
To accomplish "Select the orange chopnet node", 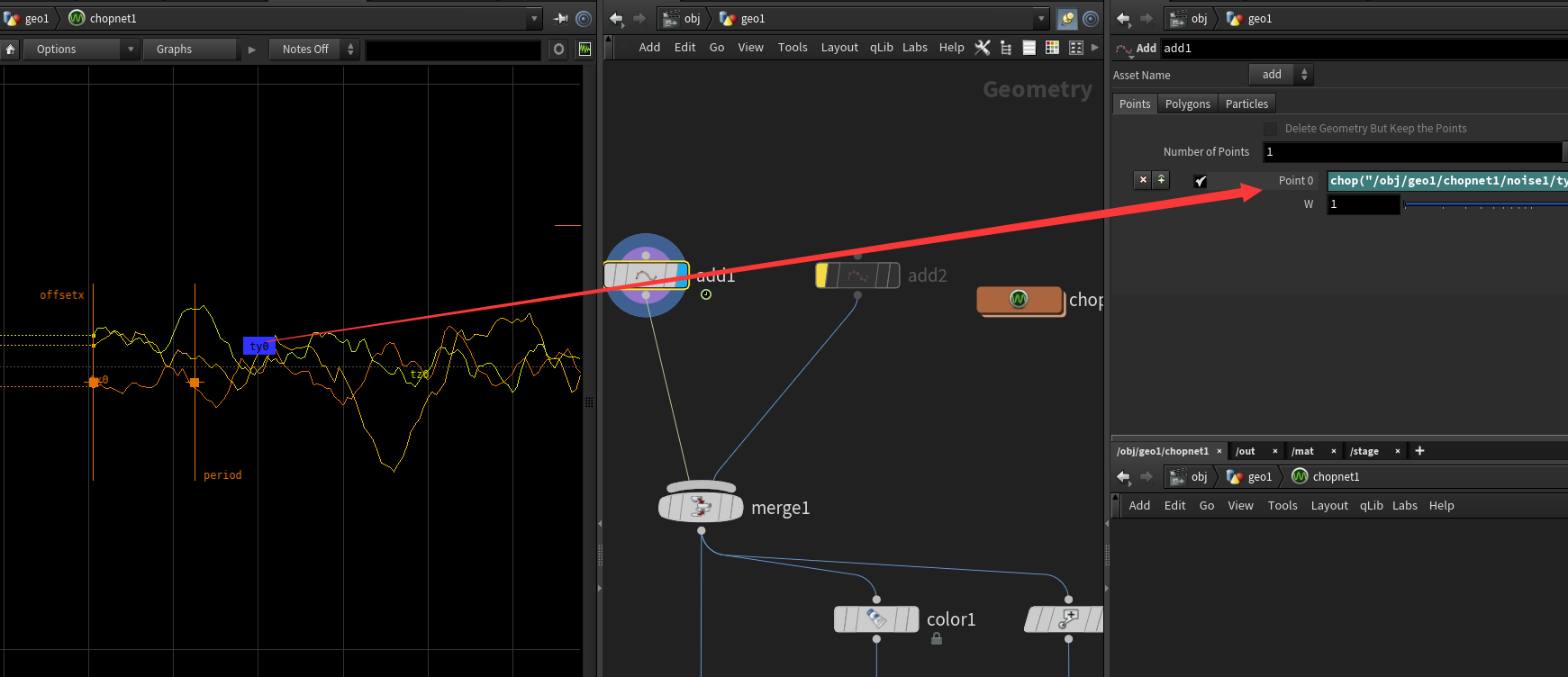I will (x=1020, y=300).
